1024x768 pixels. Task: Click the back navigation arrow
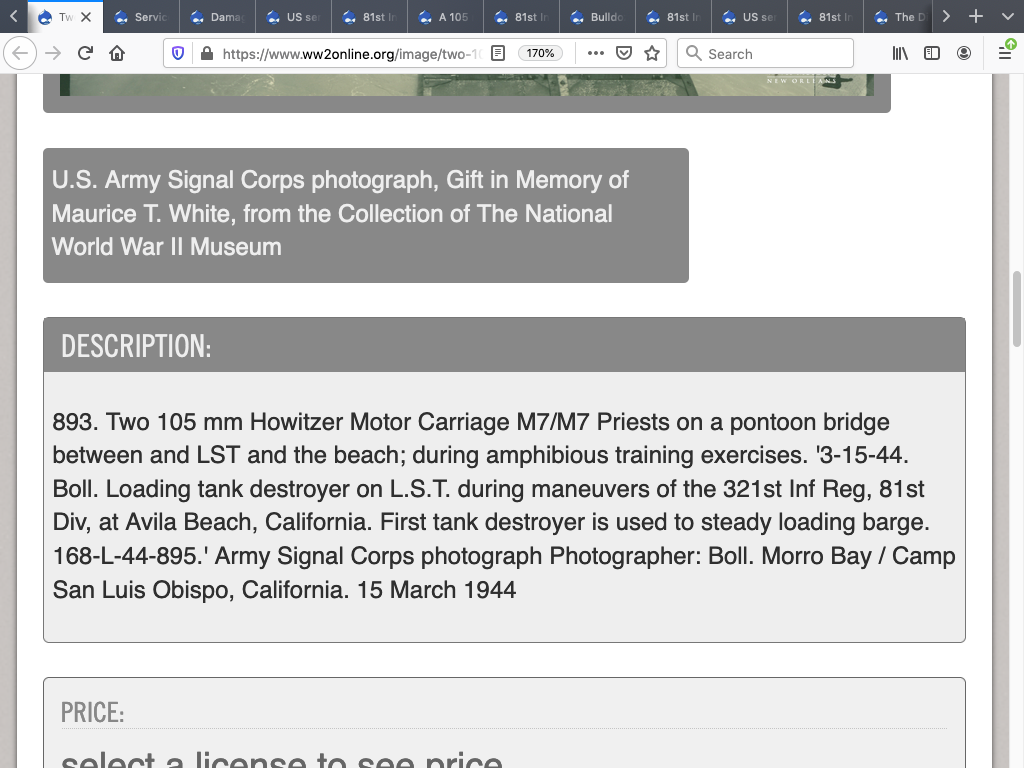(20, 54)
